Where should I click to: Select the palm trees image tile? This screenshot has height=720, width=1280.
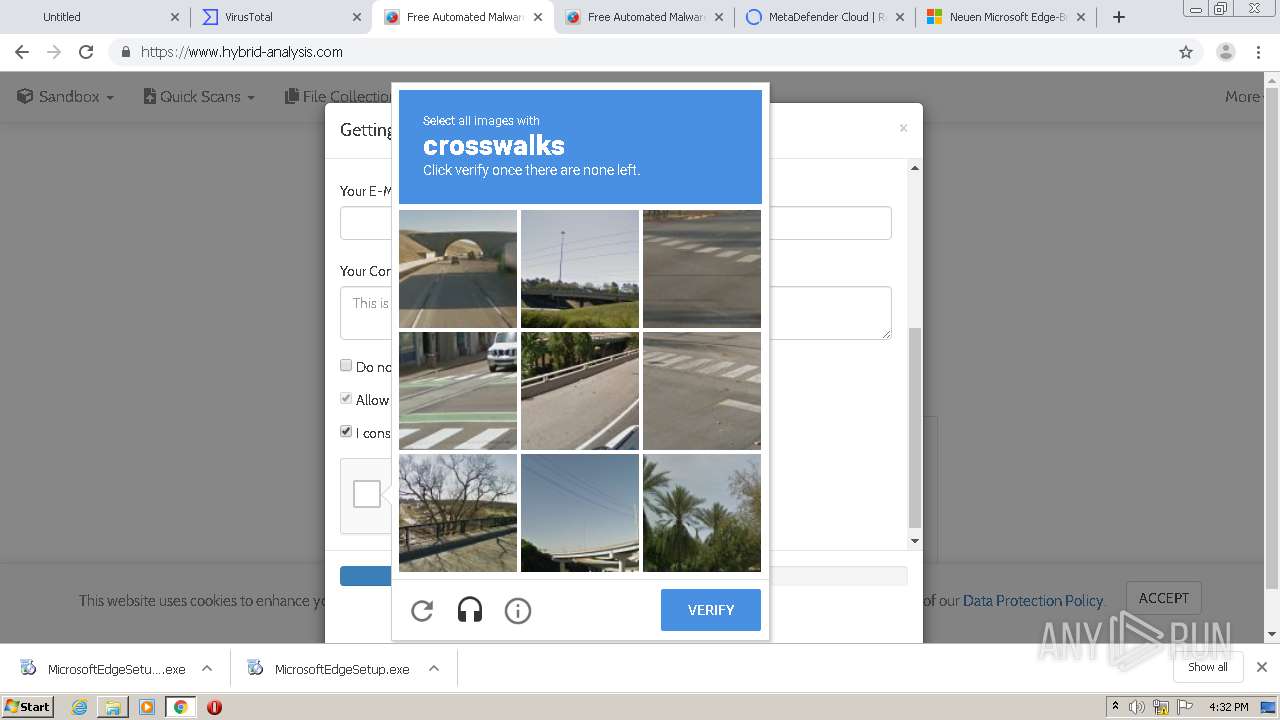702,513
